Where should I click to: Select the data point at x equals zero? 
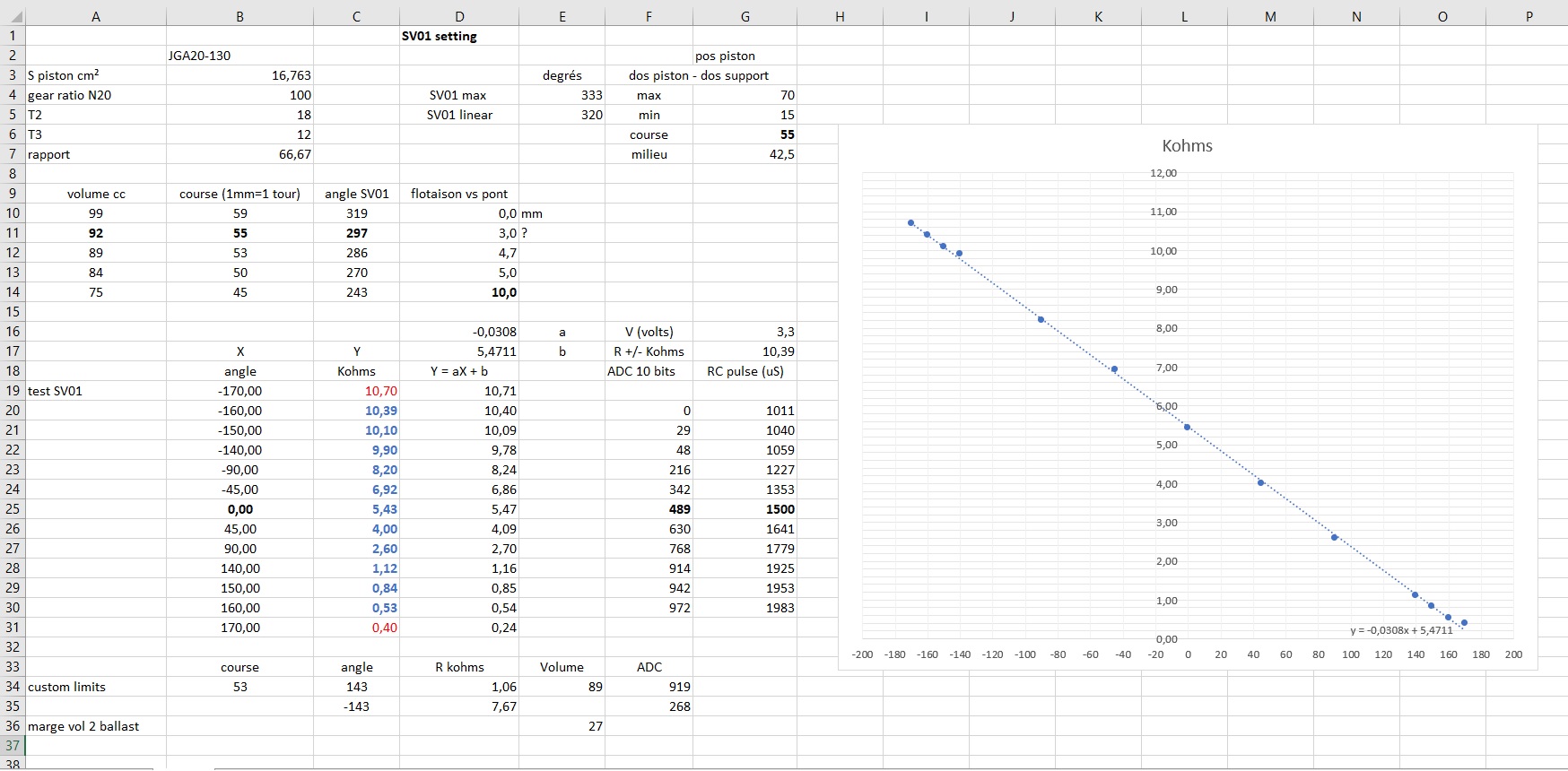click(x=1188, y=427)
